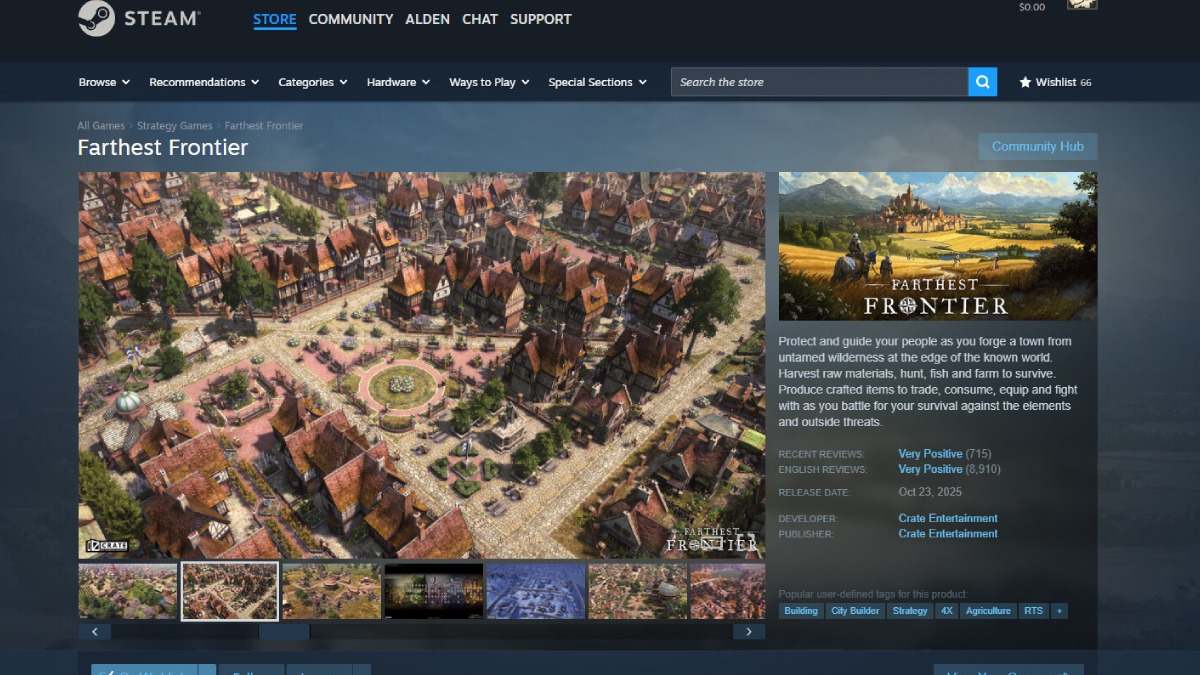Click the magnifying glass search button
The width and height of the screenshot is (1200, 675).
point(982,82)
